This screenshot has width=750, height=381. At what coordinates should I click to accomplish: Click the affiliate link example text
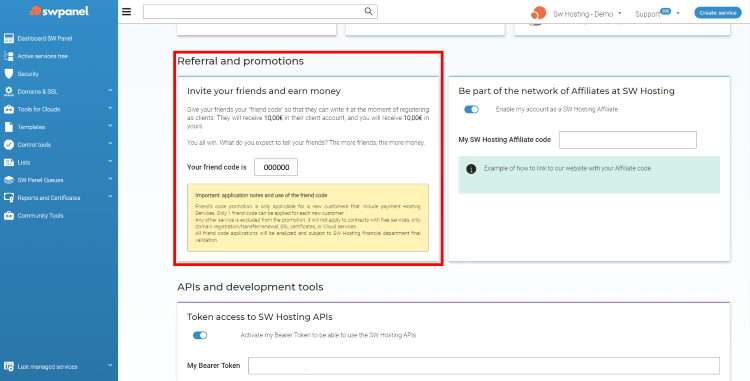pyautogui.click(x=567, y=168)
